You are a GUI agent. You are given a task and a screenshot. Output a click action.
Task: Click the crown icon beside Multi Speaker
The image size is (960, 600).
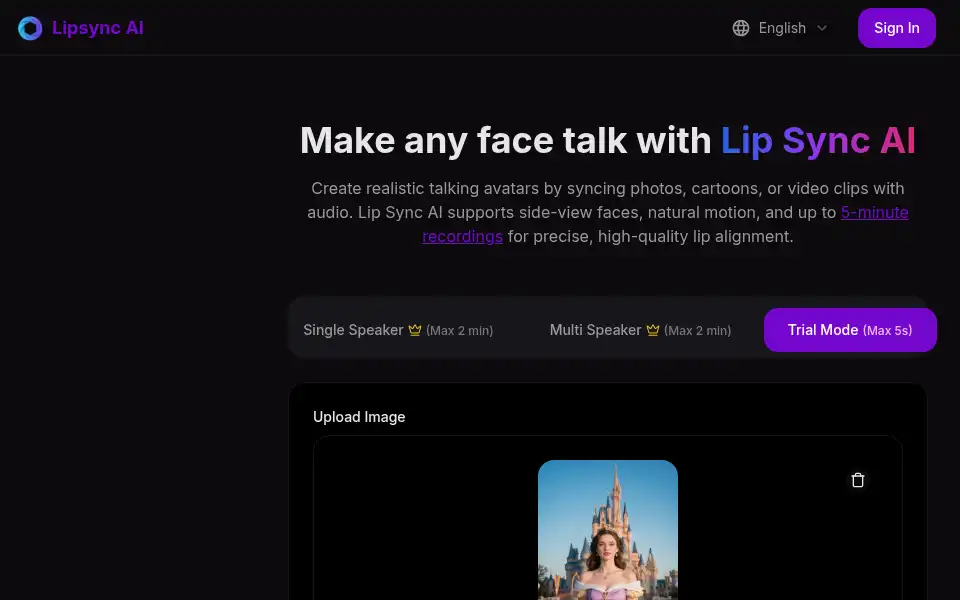point(653,330)
